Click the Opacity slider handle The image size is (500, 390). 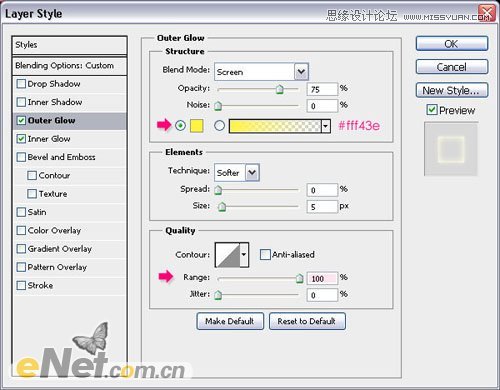point(280,89)
